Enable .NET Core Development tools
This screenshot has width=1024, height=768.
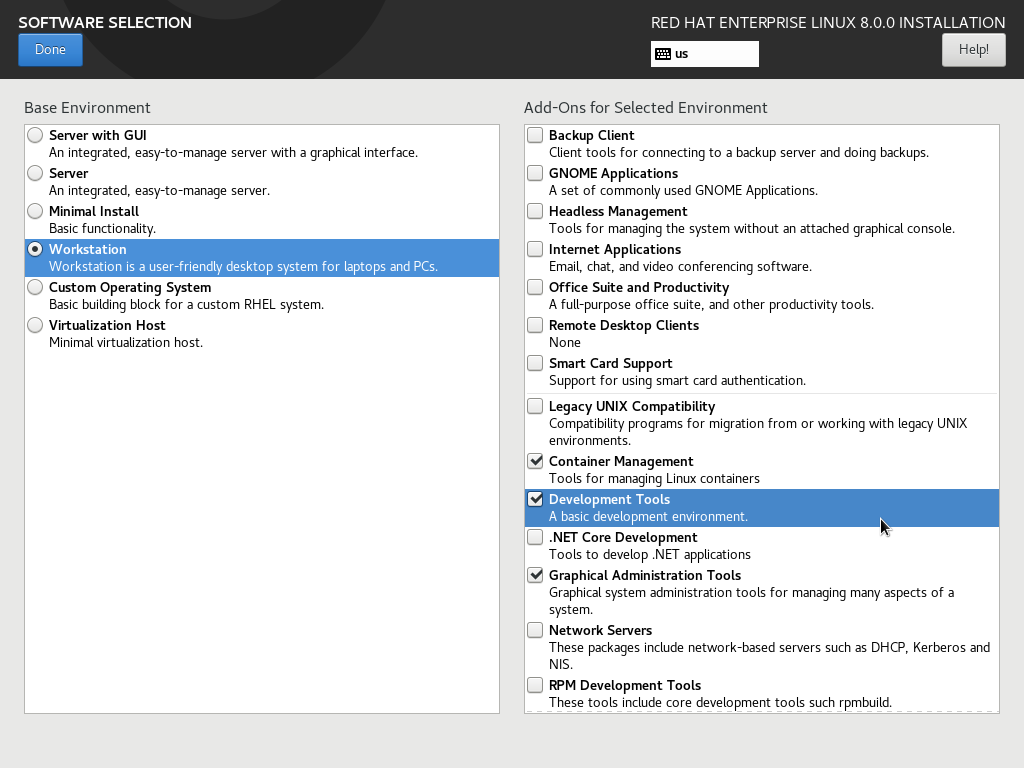[535, 537]
